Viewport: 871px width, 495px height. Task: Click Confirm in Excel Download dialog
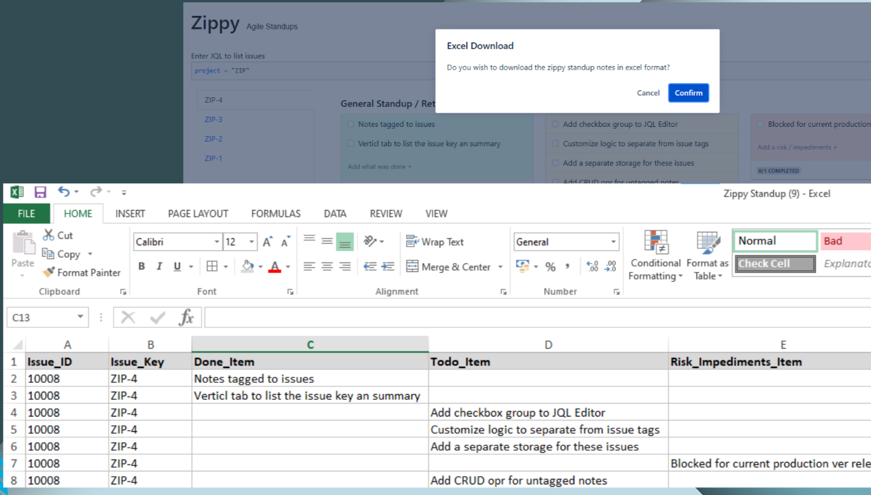[x=688, y=93]
